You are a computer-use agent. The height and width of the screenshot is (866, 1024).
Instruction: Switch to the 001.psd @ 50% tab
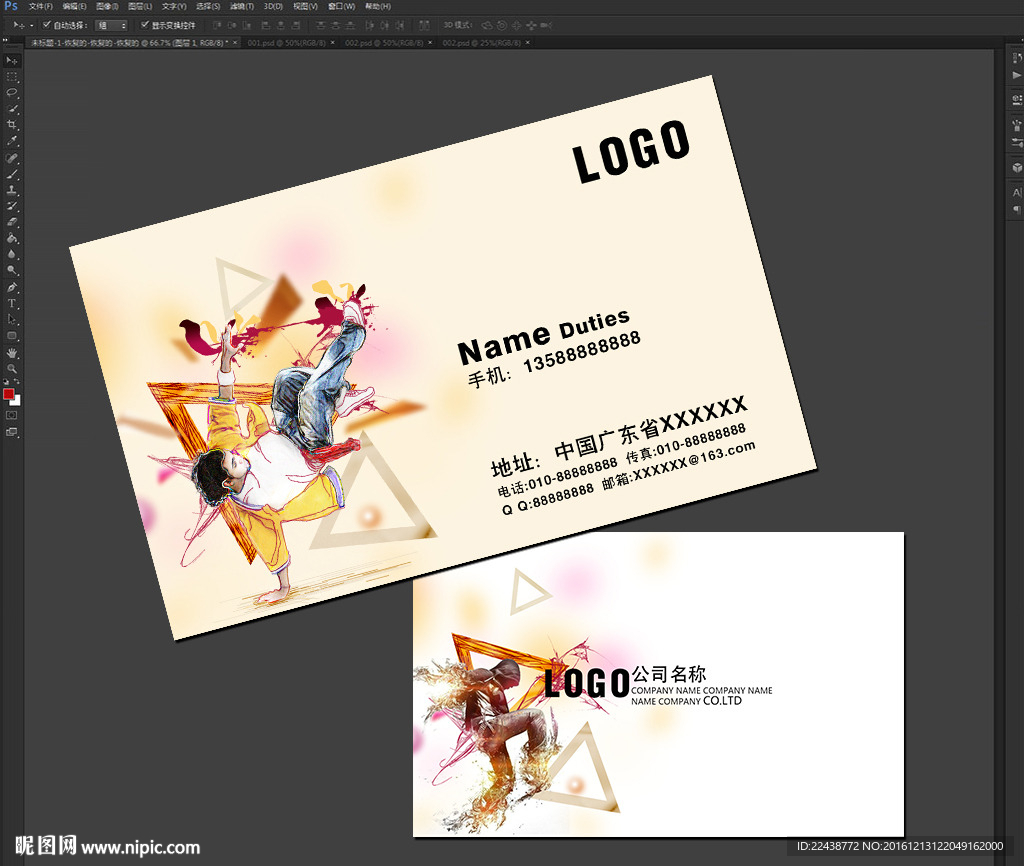[x=287, y=42]
